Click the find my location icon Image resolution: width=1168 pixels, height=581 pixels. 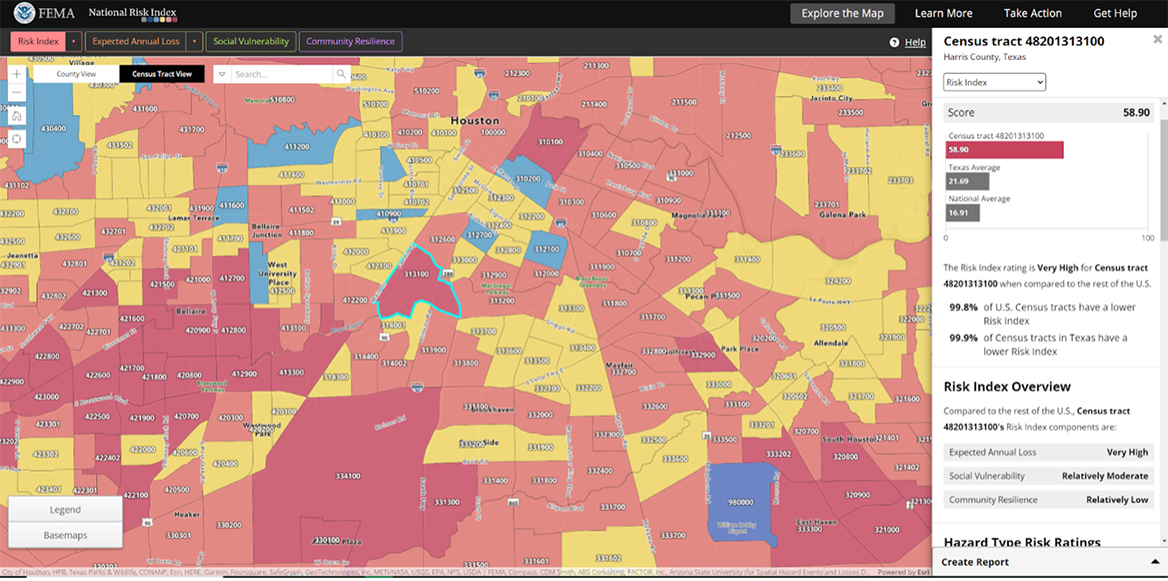16,139
